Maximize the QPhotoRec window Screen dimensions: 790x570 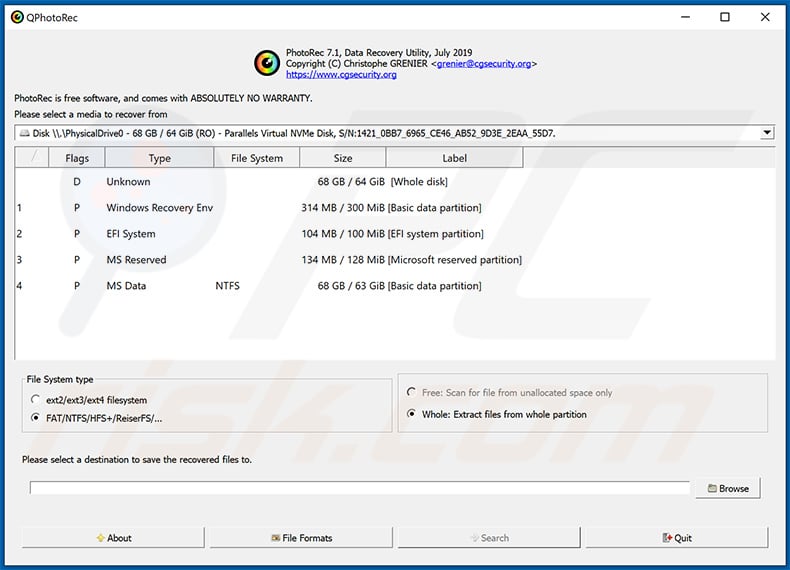pos(725,17)
